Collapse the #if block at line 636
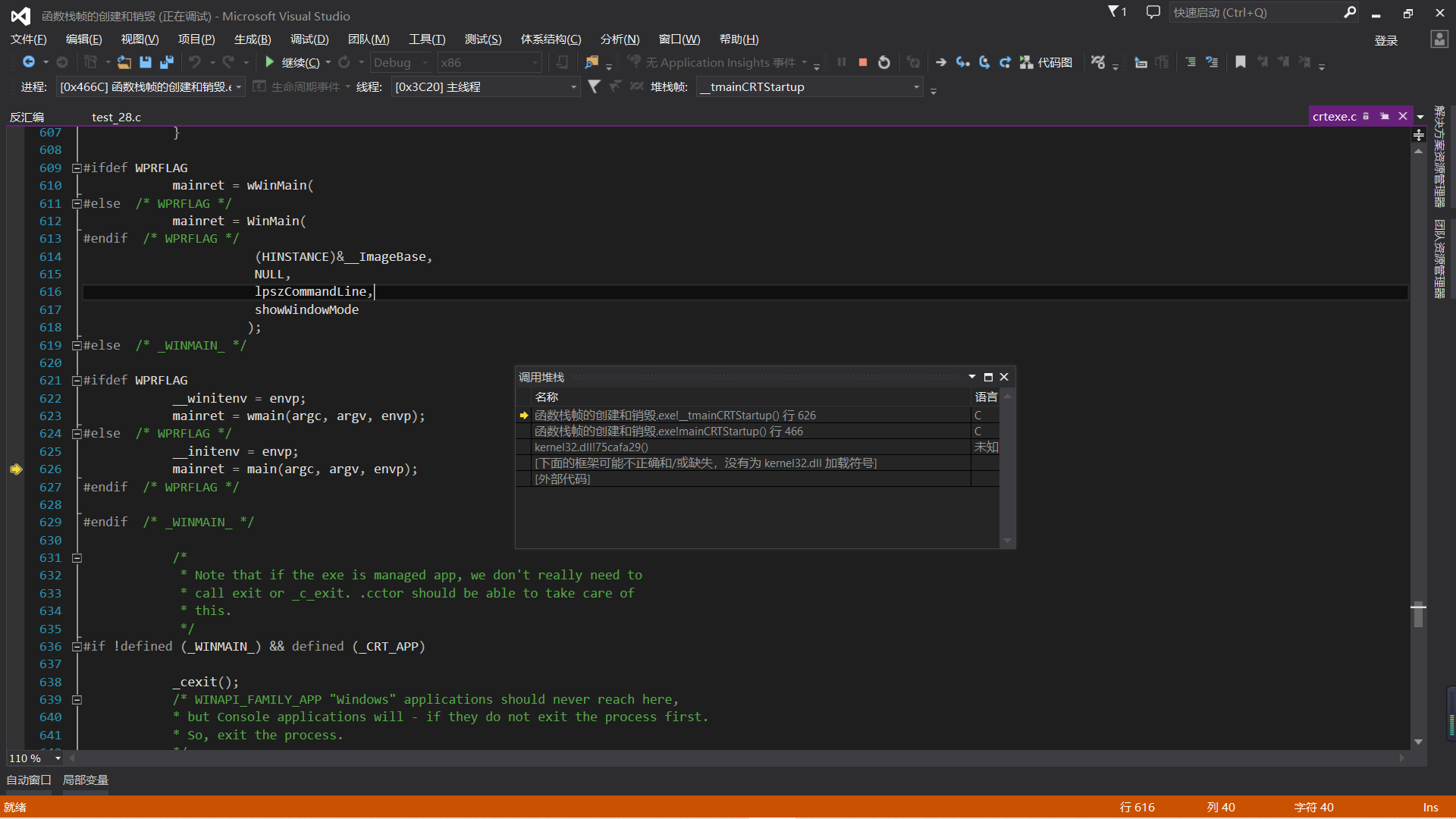 click(x=77, y=647)
